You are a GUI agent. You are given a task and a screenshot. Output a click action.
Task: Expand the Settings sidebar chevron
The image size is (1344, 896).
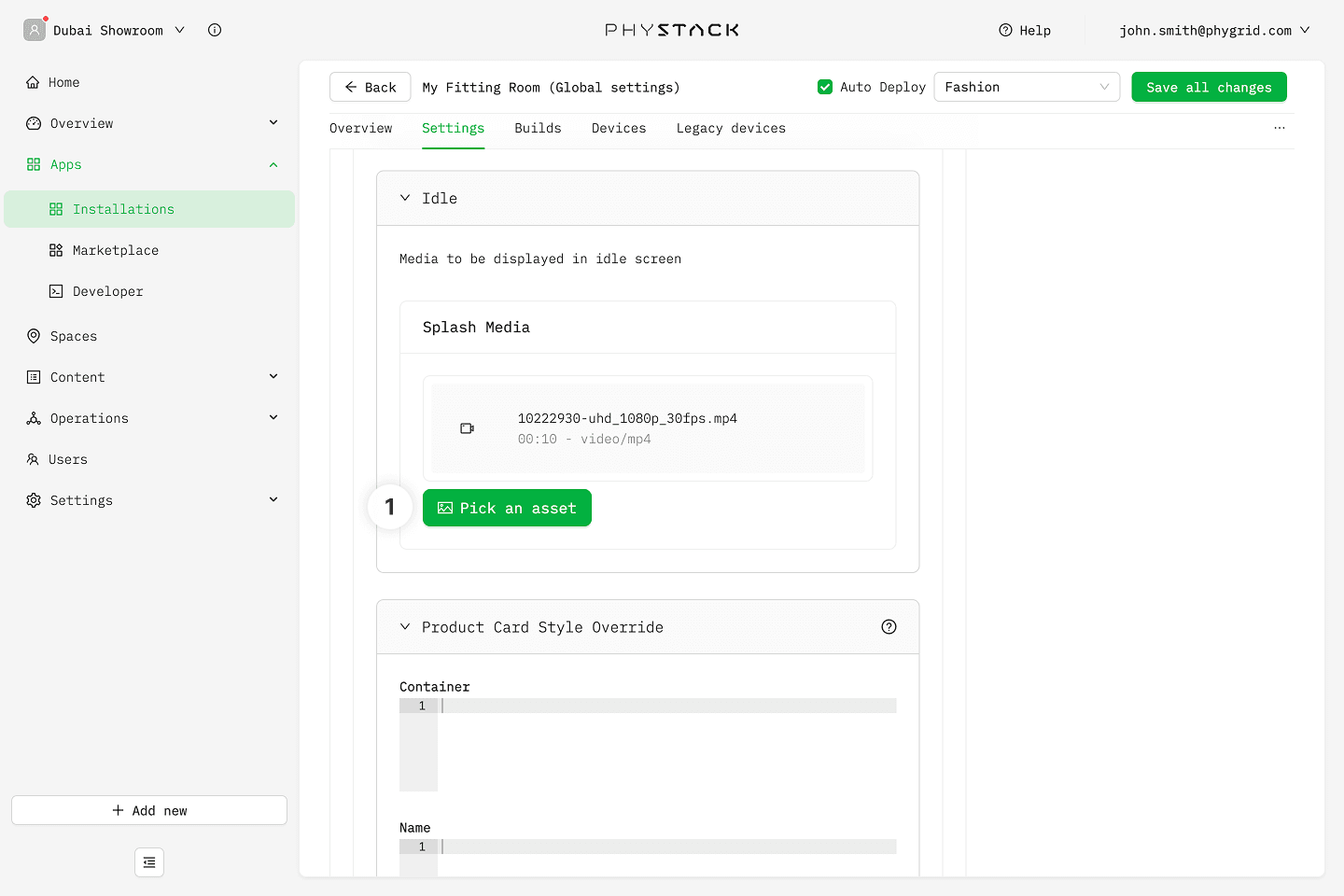[x=273, y=499]
